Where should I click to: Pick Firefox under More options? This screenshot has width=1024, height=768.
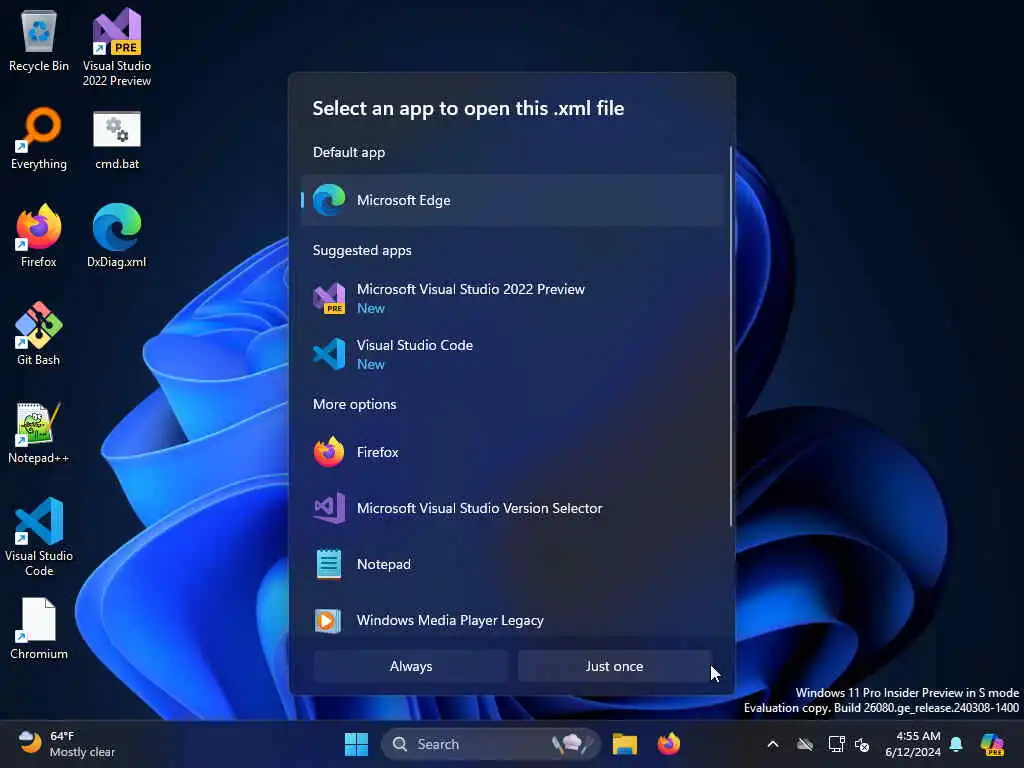[x=512, y=452]
